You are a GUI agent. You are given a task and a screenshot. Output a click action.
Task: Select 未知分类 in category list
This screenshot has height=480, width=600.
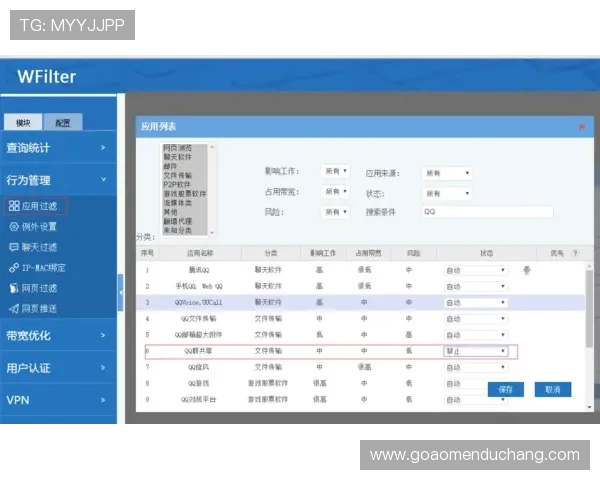pos(178,230)
